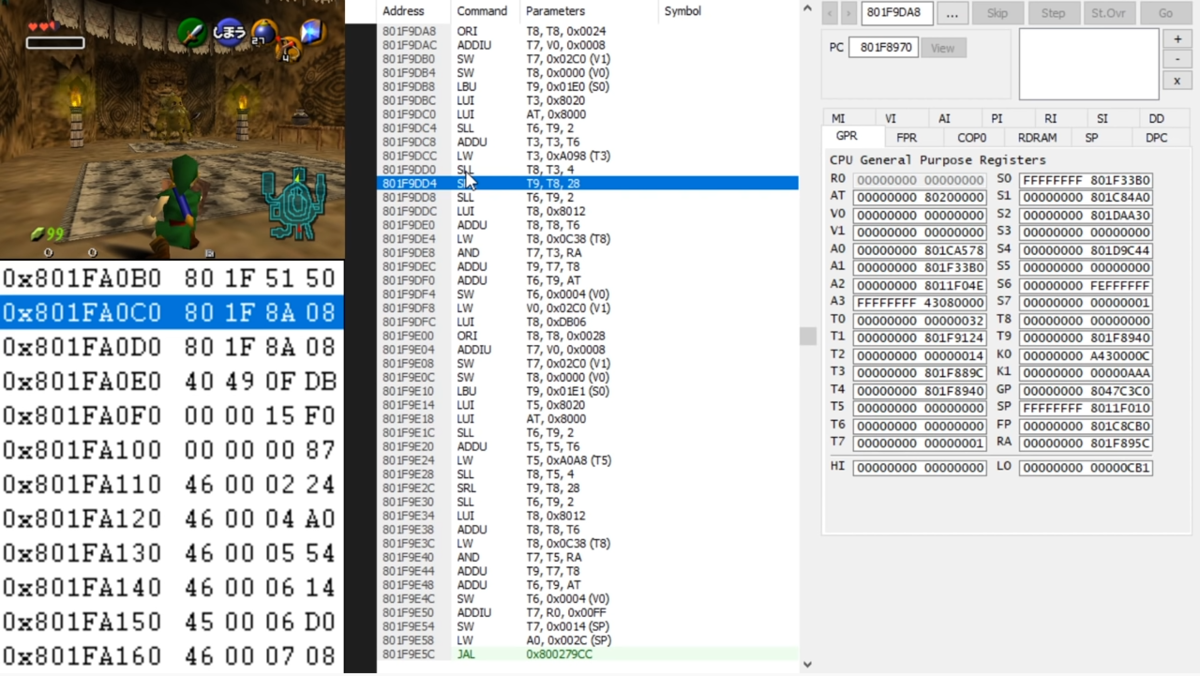Select the JAL instruction row at 801F9E5C
The width and height of the screenshot is (1200, 676).
[x=588, y=654]
